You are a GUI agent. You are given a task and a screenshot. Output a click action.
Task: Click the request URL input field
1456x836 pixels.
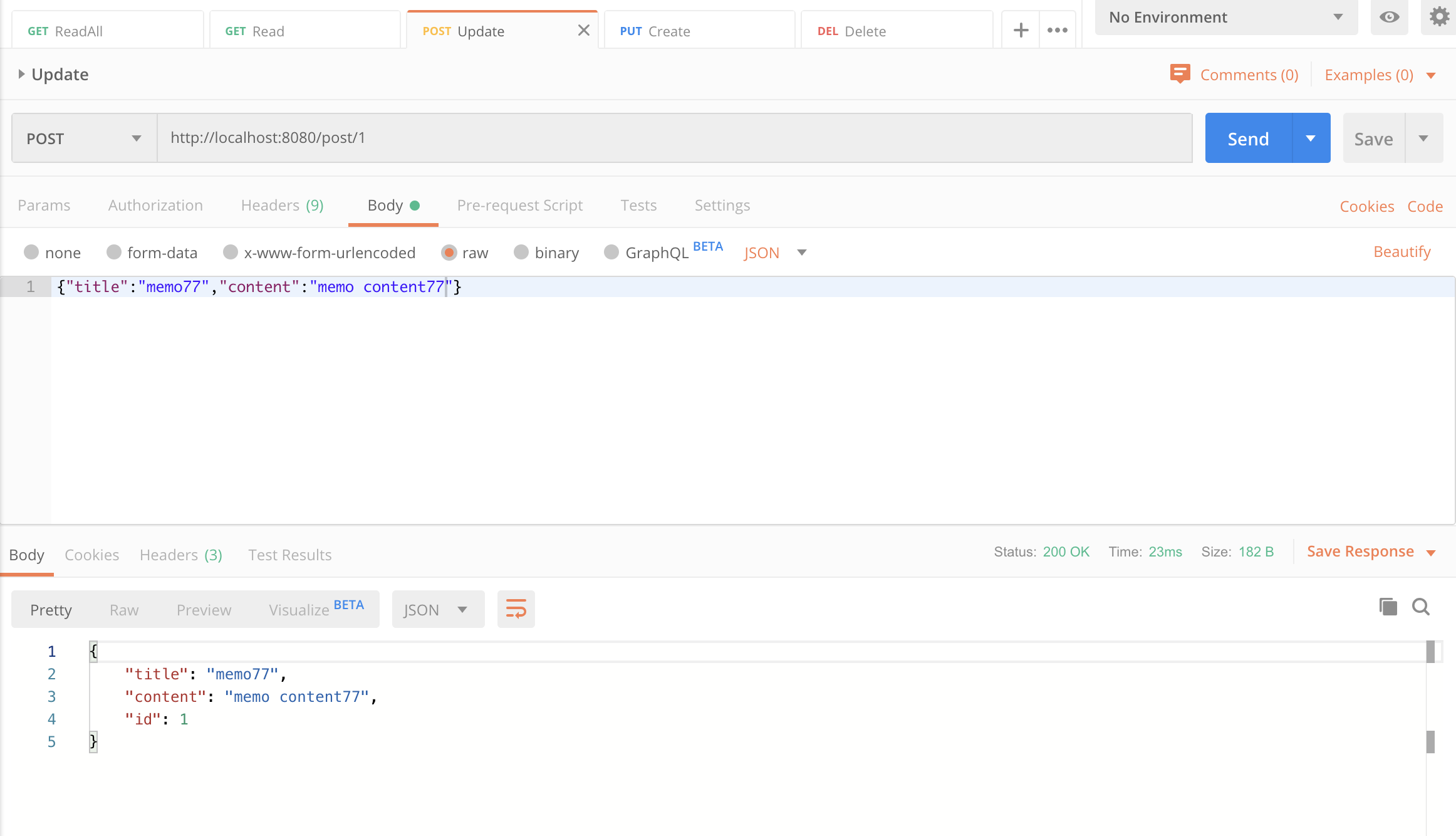(673, 138)
